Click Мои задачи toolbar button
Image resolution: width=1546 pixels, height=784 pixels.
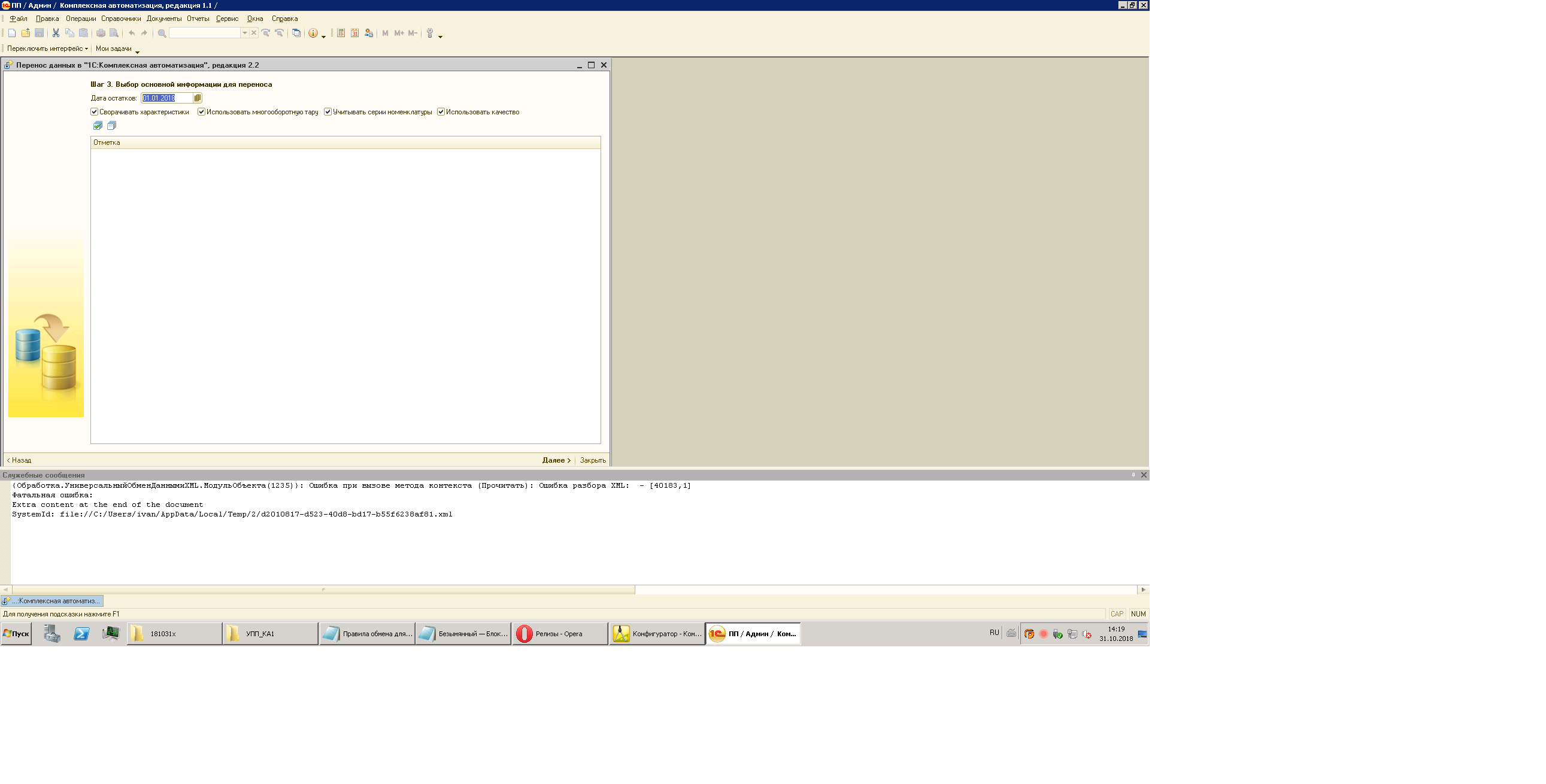pyautogui.click(x=113, y=48)
